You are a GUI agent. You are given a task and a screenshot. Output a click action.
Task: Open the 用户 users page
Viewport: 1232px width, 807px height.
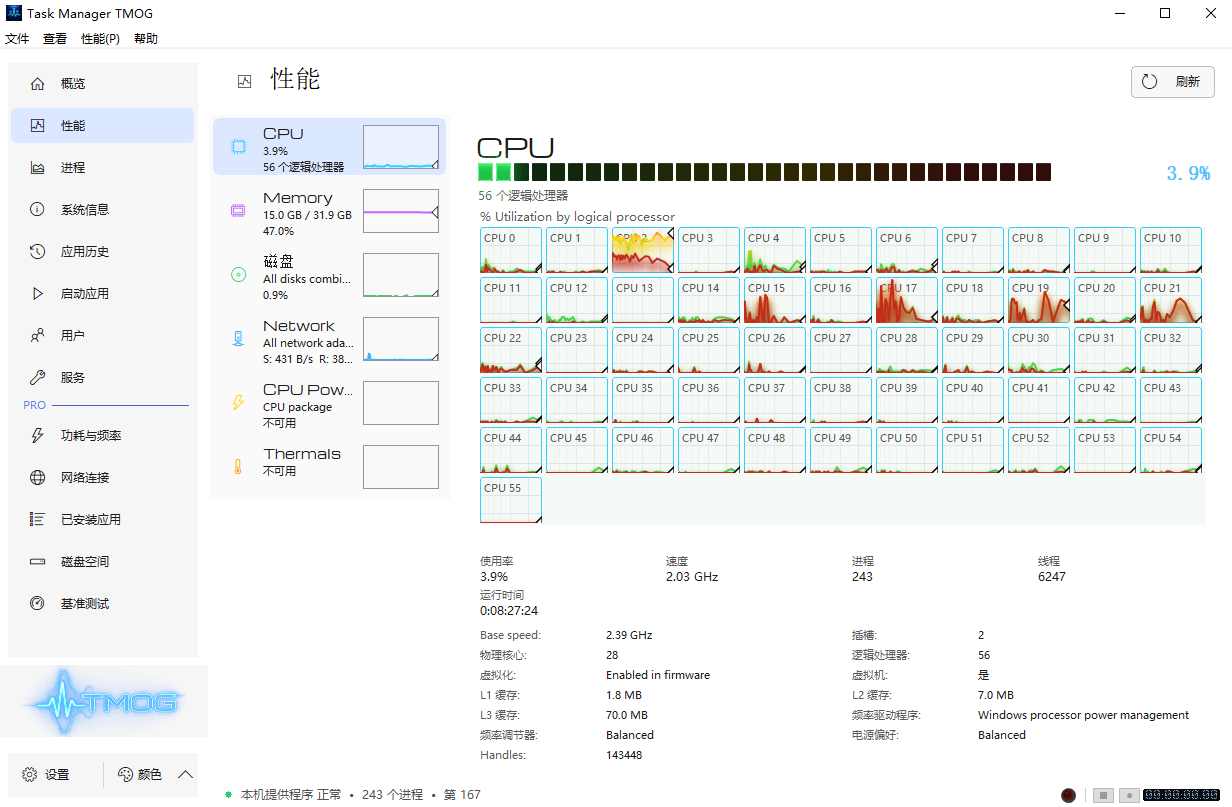[102, 336]
